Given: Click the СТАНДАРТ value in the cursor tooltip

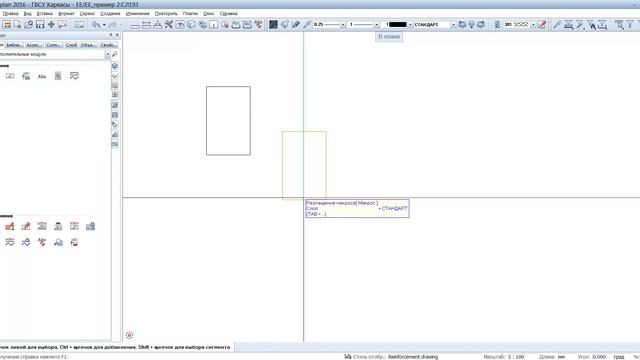Looking at the screenshot, I should [394, 209].
